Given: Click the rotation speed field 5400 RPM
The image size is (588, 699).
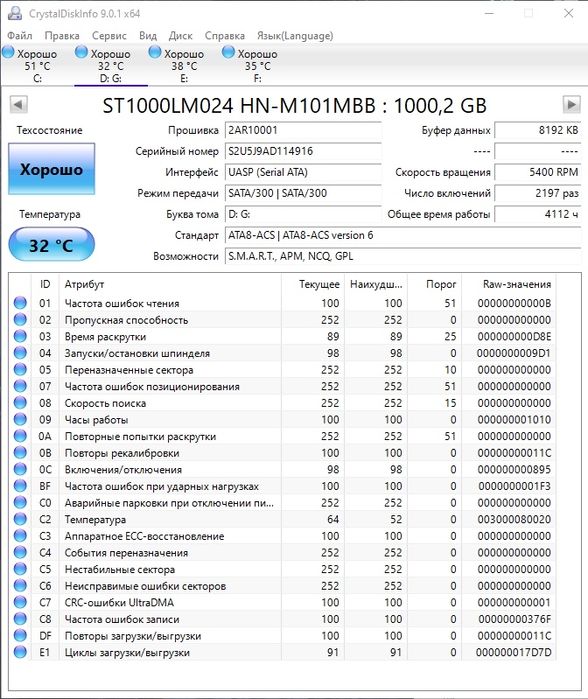Looking at the screenshot, I should pos(538,172).
